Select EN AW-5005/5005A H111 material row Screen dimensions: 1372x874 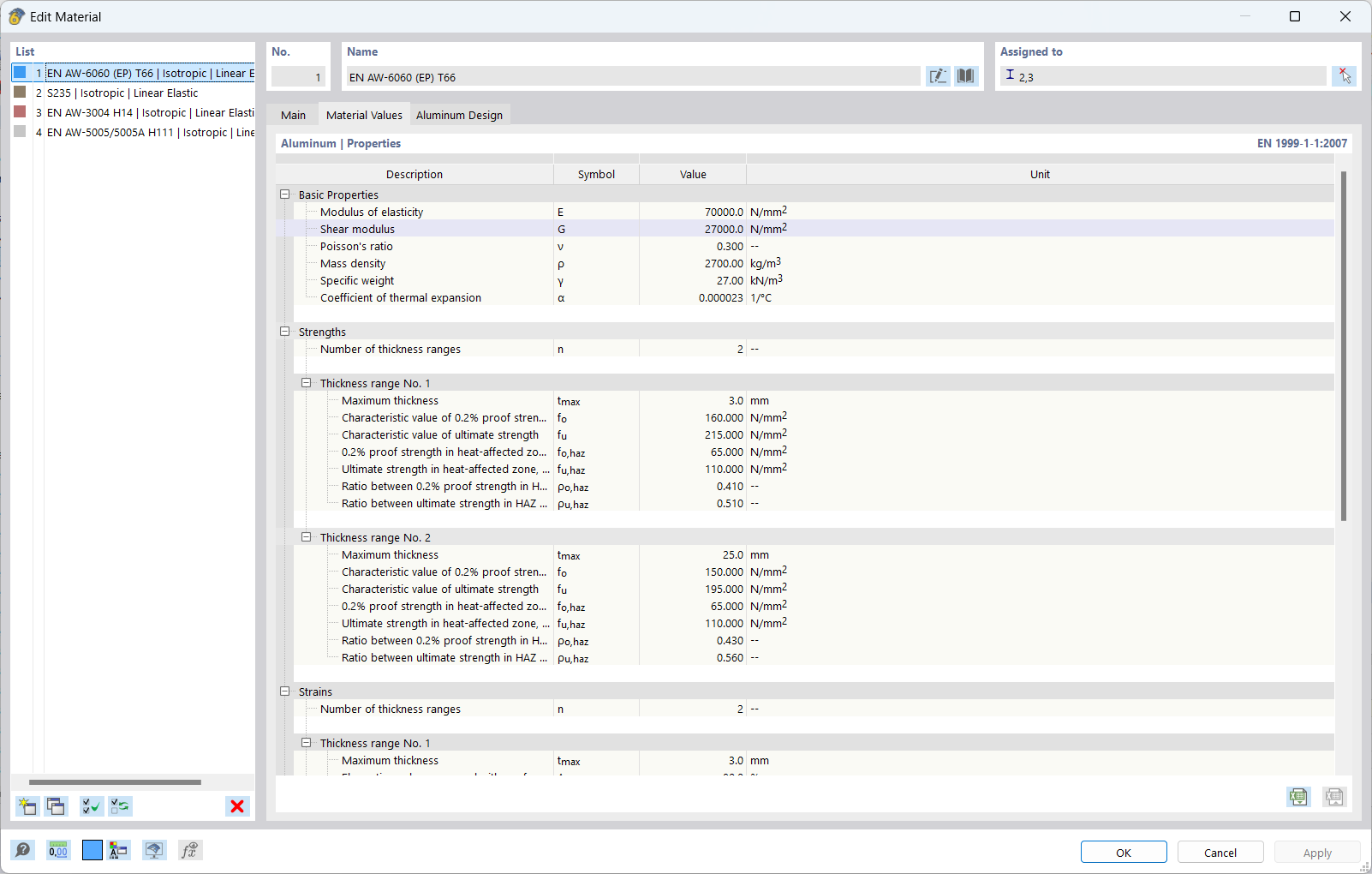[x=133, y=132]
